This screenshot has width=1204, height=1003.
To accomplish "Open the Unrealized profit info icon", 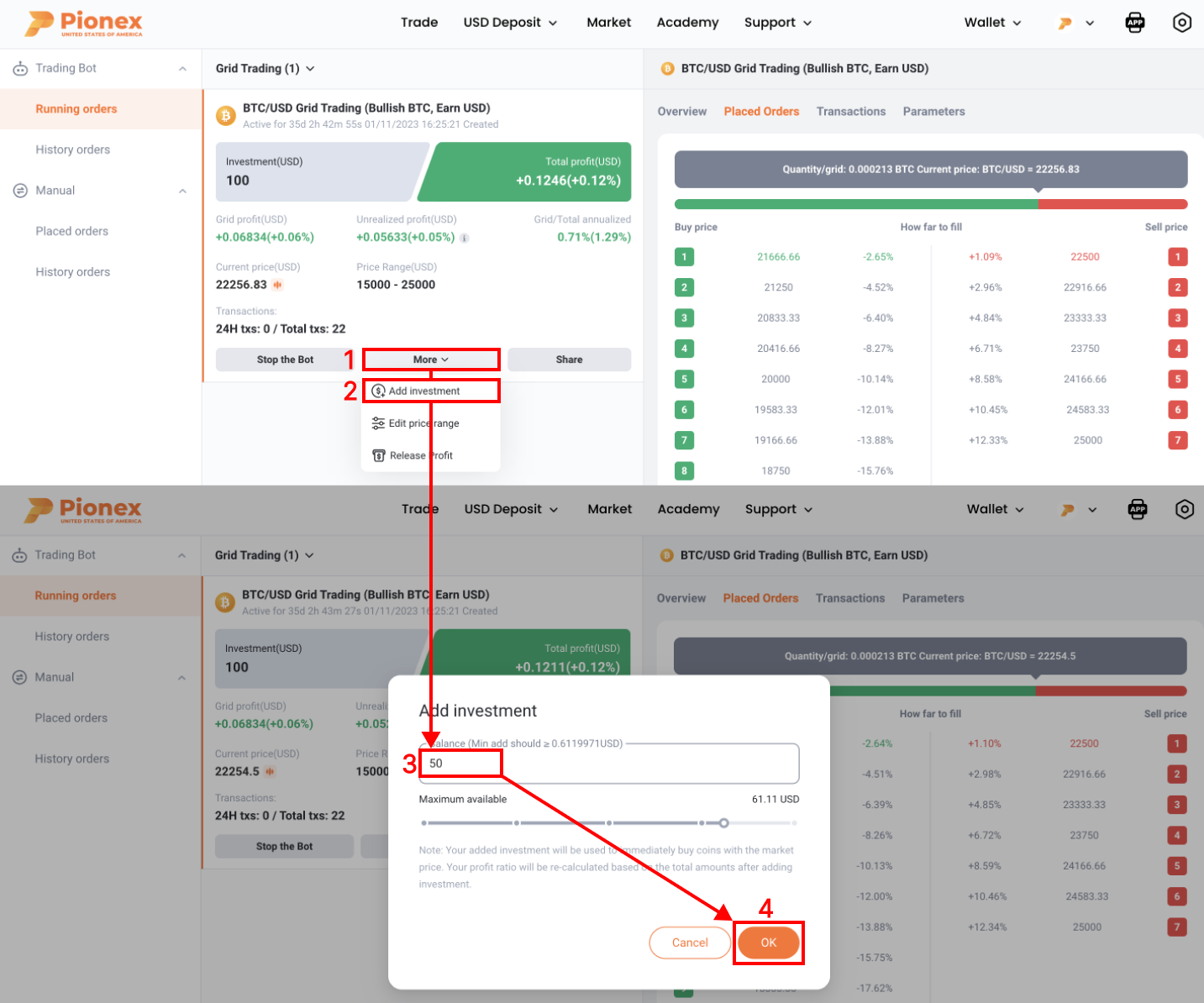I will 465,238.
